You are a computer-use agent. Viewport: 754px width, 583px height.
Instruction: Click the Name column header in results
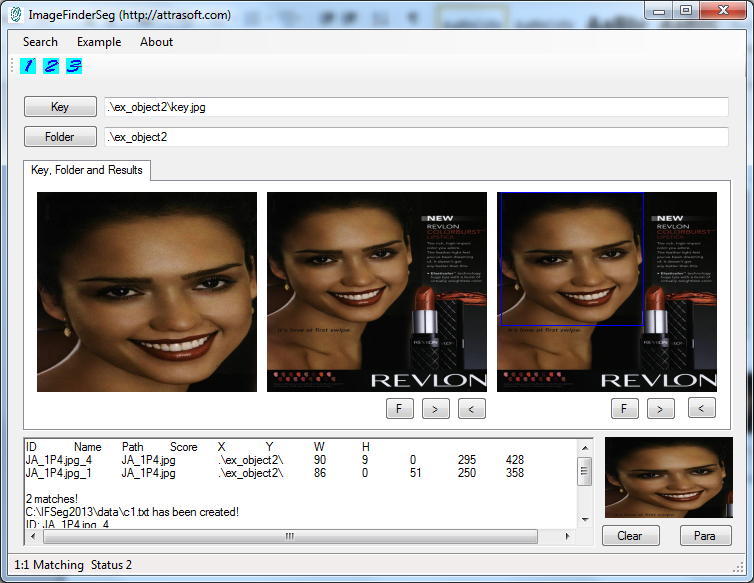coord(88,447)
